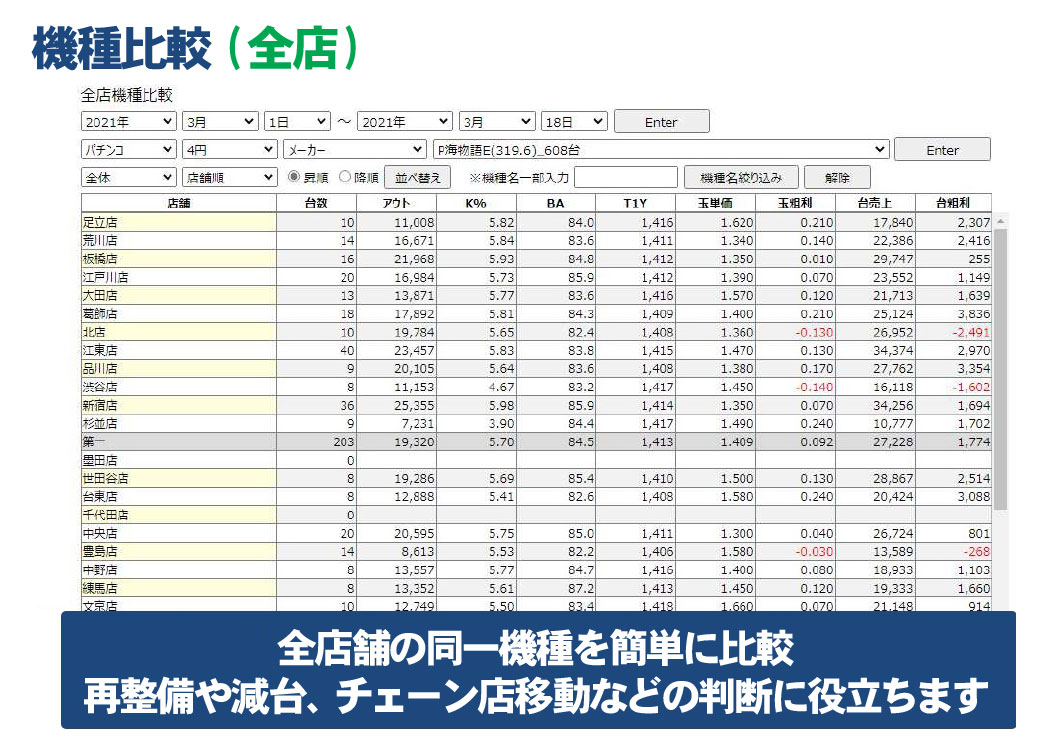
Task: Open the start day 1日 dropdown
Action: click(x=297, y=121)
